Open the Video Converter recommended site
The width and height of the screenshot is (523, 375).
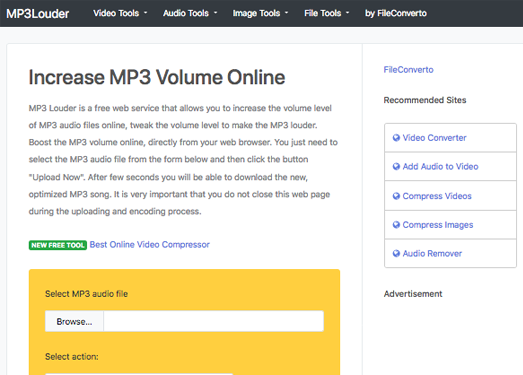click(x=434, y=138)
